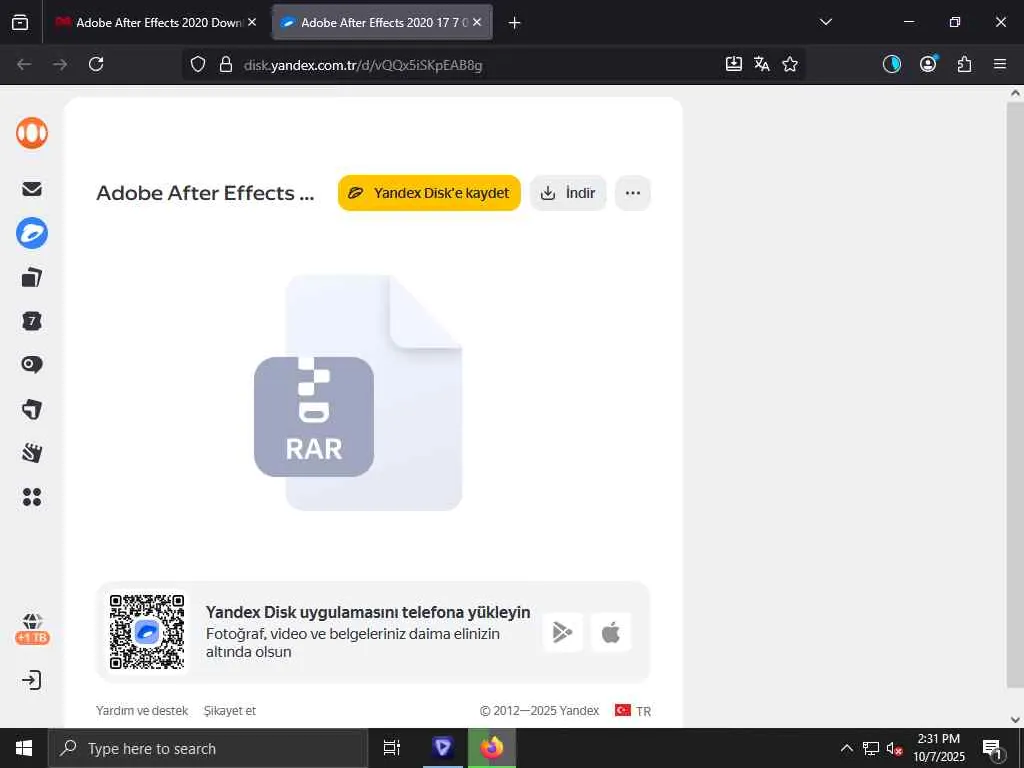Open the network icon in system tray
Viewport: 1024px width, 768px height.
pos(871,748)
